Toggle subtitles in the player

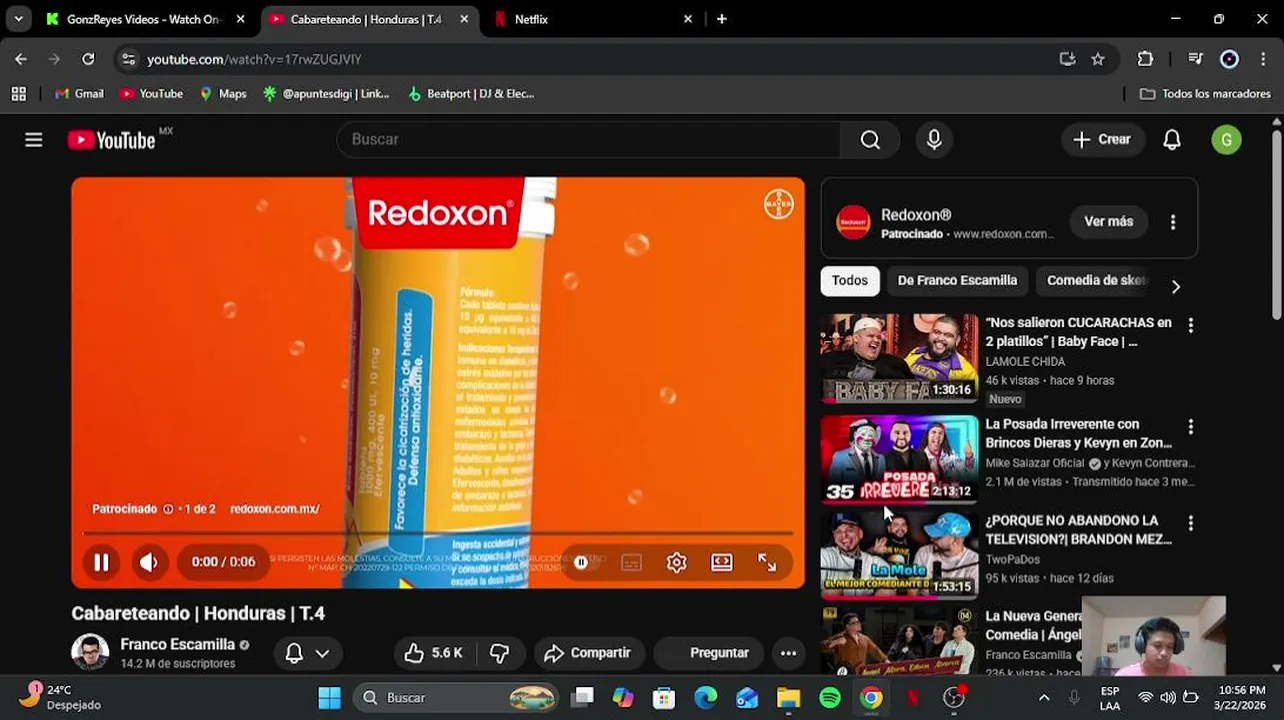(x=631, y=563)
